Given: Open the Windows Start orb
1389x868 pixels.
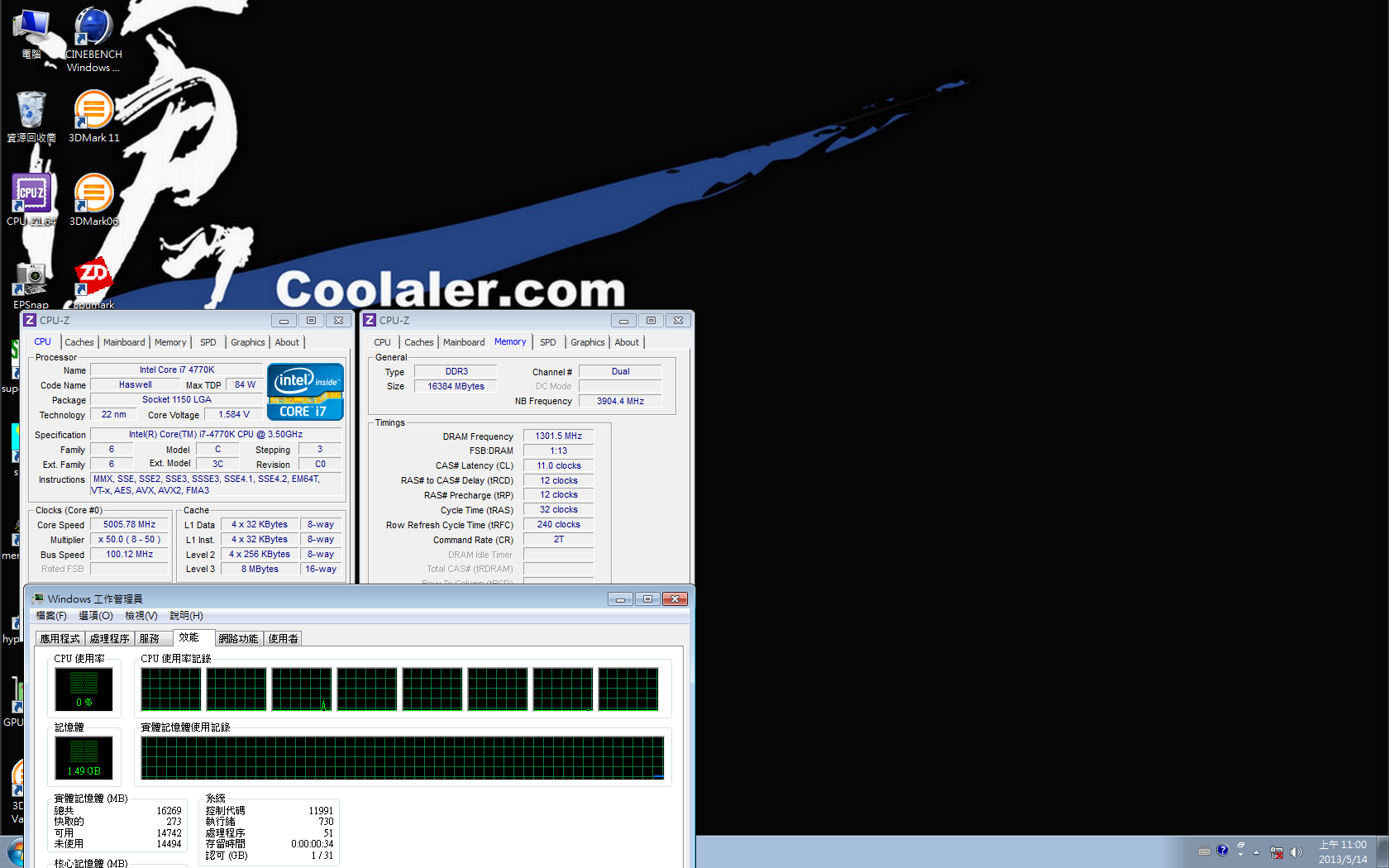Looking at the screenshot, I should click(15, 853).
